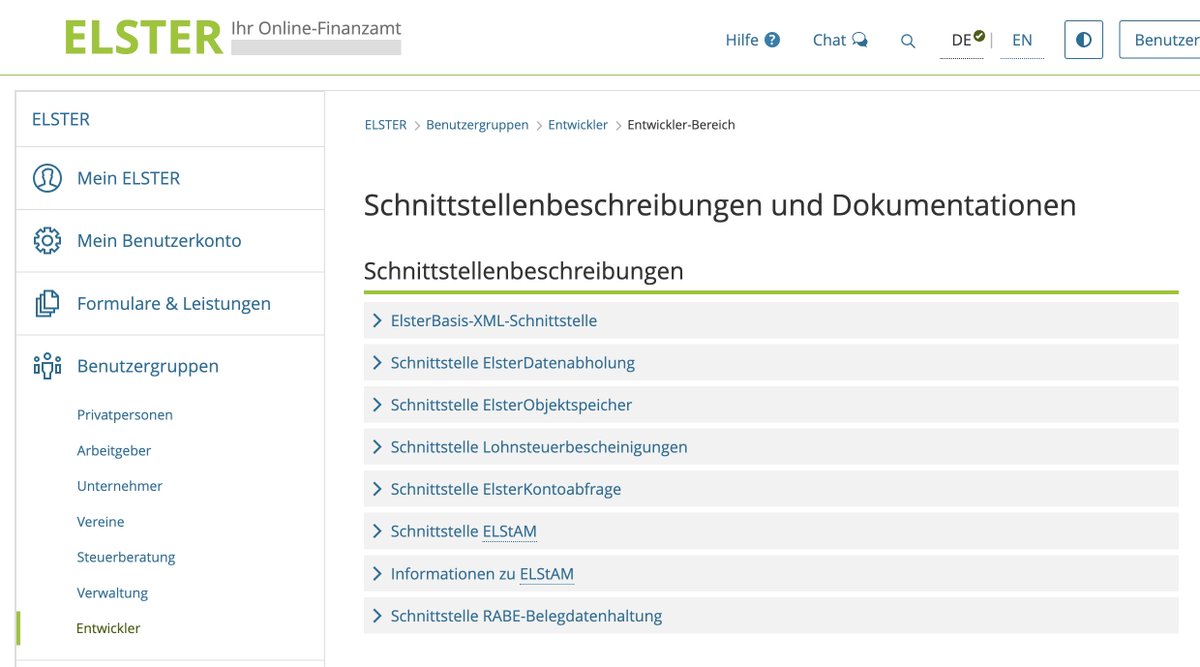Expand Schnittstelle ElsterObjektspeicher section

point(771,405)
